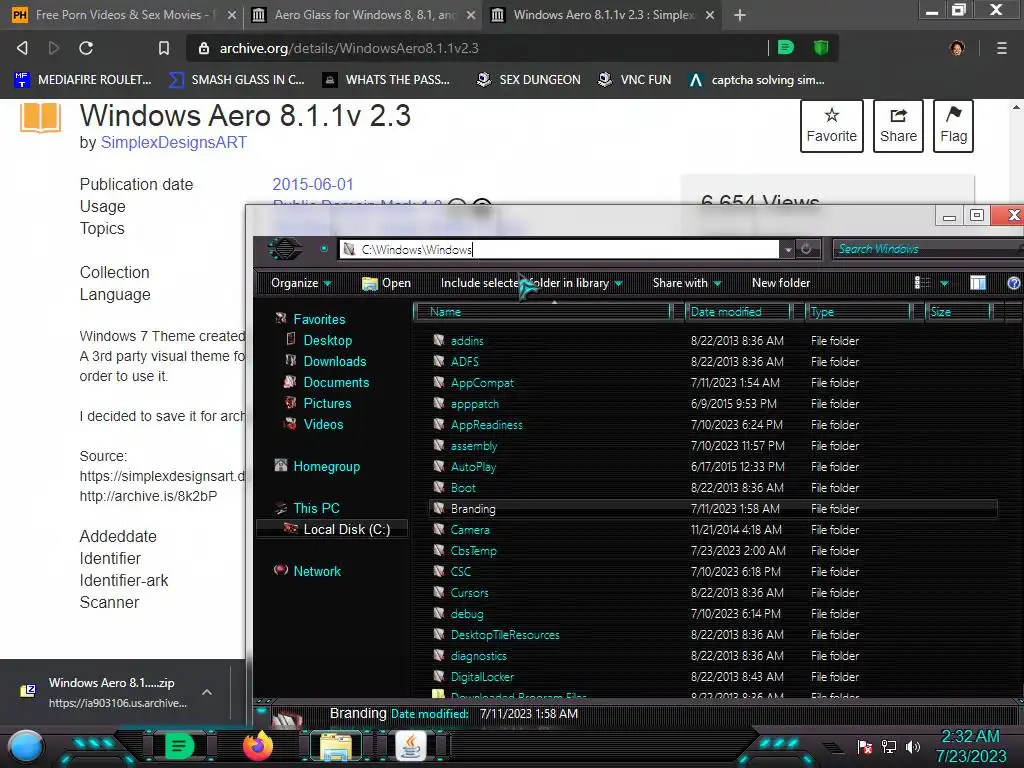This screenshot has width=1024, height=768.
Task: Sort by Date modified column
Action: pyautogui.click(x=738, y=312)
